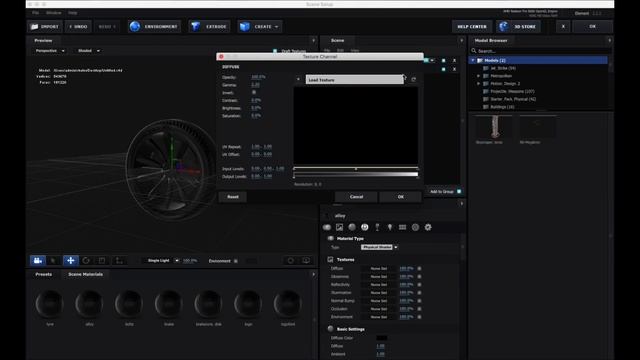Open the Window menu
Viewport: 640px width, 360px height.
[x=53, y=13]
